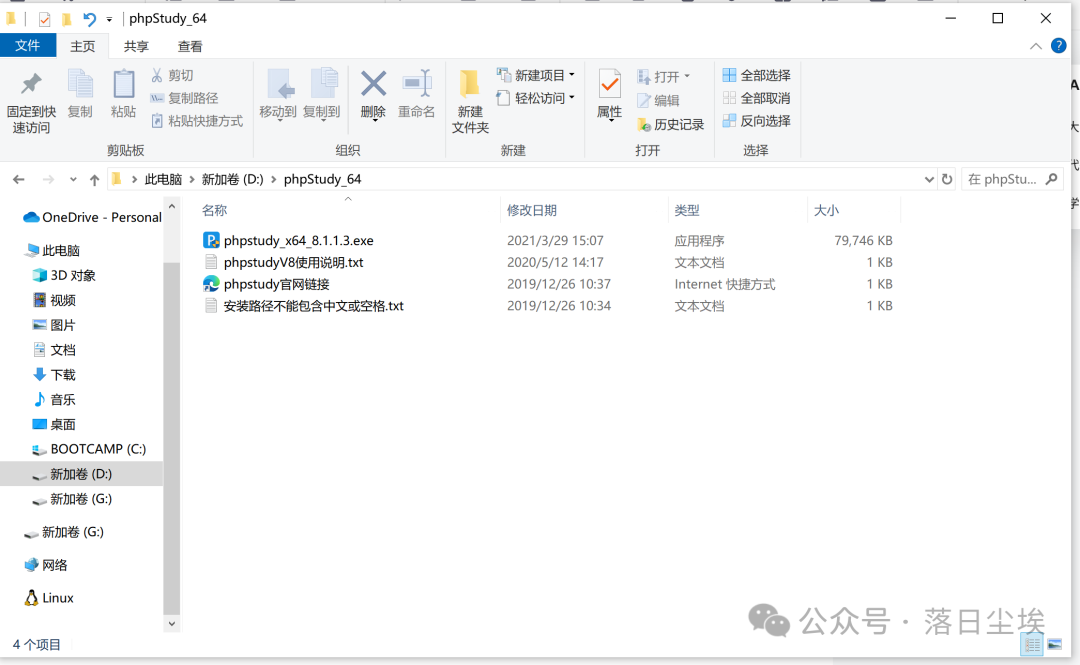The width and height of the screenshot is (1080, 665).
Task: Select BOOTCAMP (C:) drive
Action: [x=89, y=449]
